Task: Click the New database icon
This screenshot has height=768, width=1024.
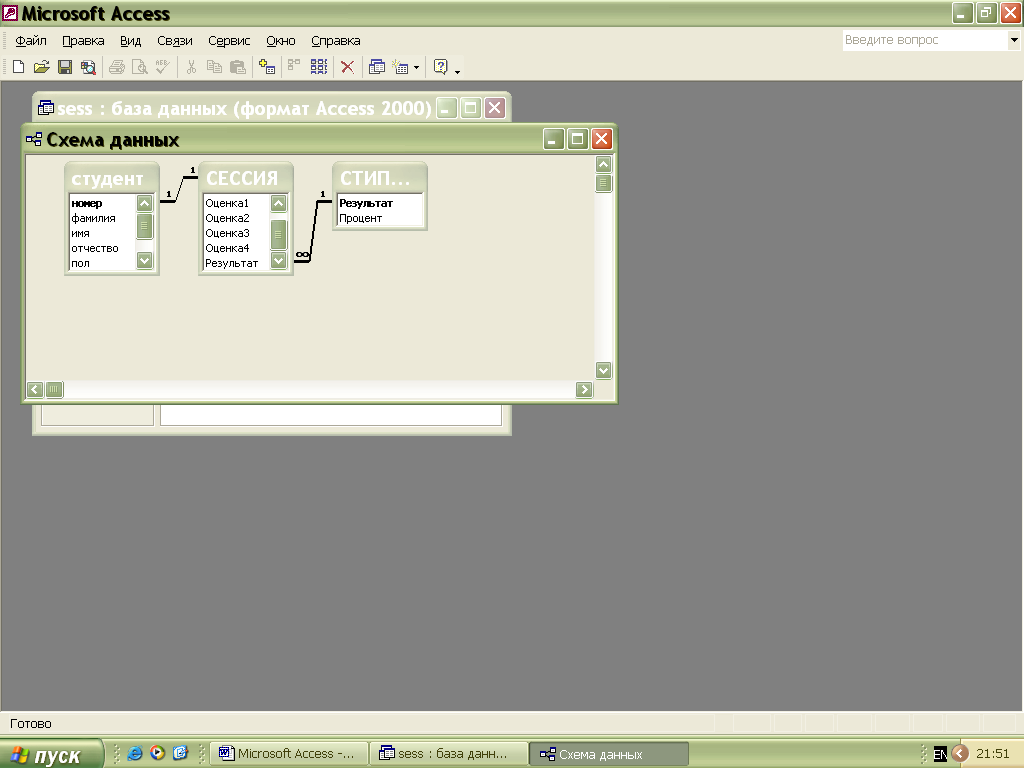Action: 19,67
